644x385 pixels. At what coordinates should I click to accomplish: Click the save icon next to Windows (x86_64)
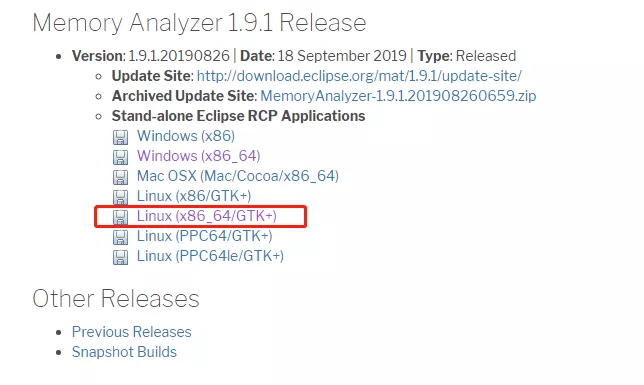click(120, 157)
